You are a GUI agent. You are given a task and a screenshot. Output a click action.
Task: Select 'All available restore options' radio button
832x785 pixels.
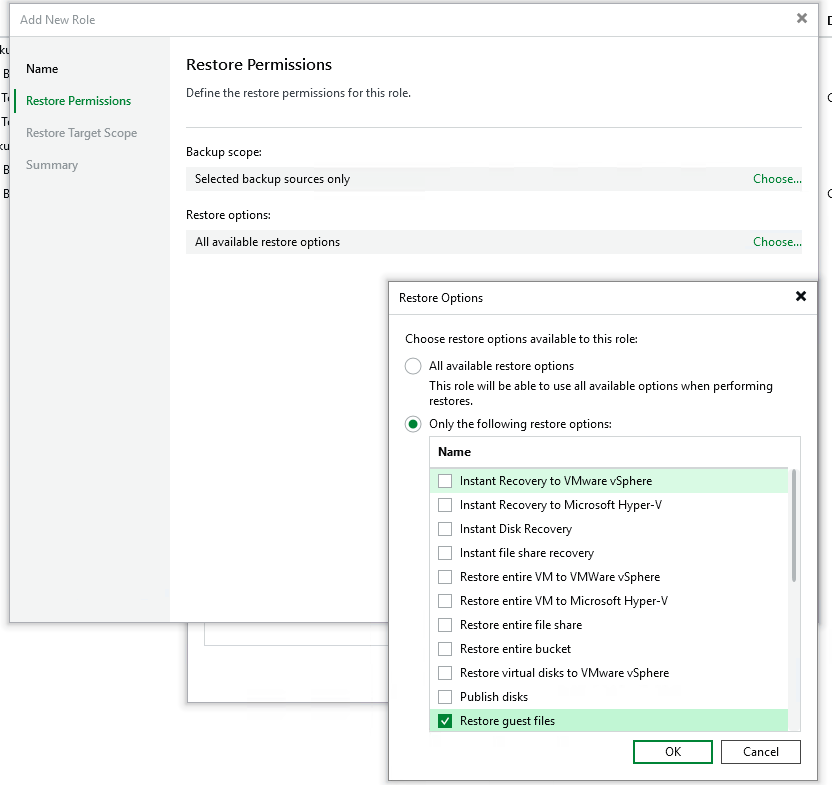tap(413, 366)
